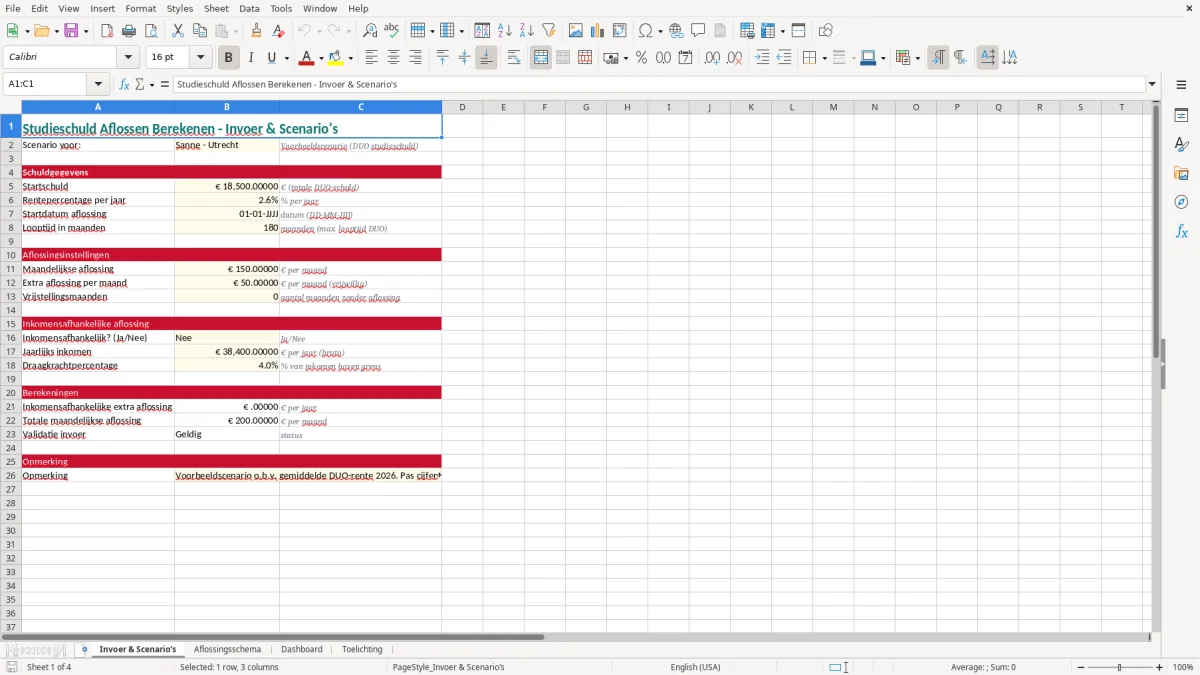Select column header Q
Image resolution: width=1200 pixels, height=675 pixels.
[x=998, y=107]
